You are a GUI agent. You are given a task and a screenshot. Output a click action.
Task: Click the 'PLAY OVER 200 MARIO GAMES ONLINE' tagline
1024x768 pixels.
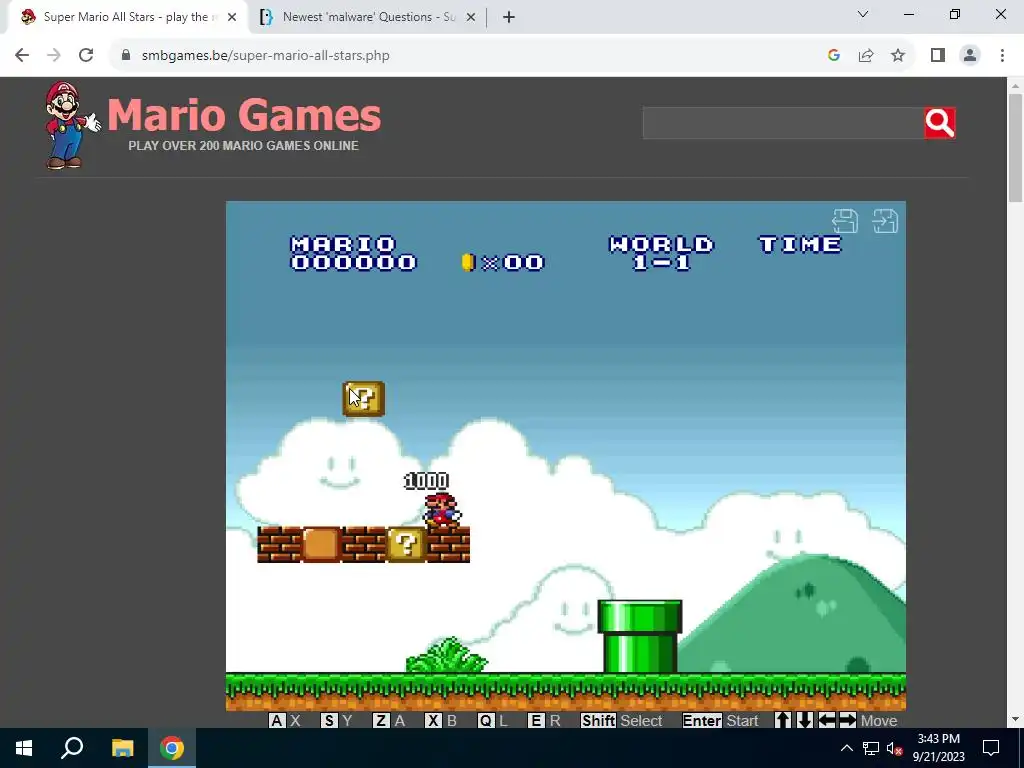click(244, 146)
